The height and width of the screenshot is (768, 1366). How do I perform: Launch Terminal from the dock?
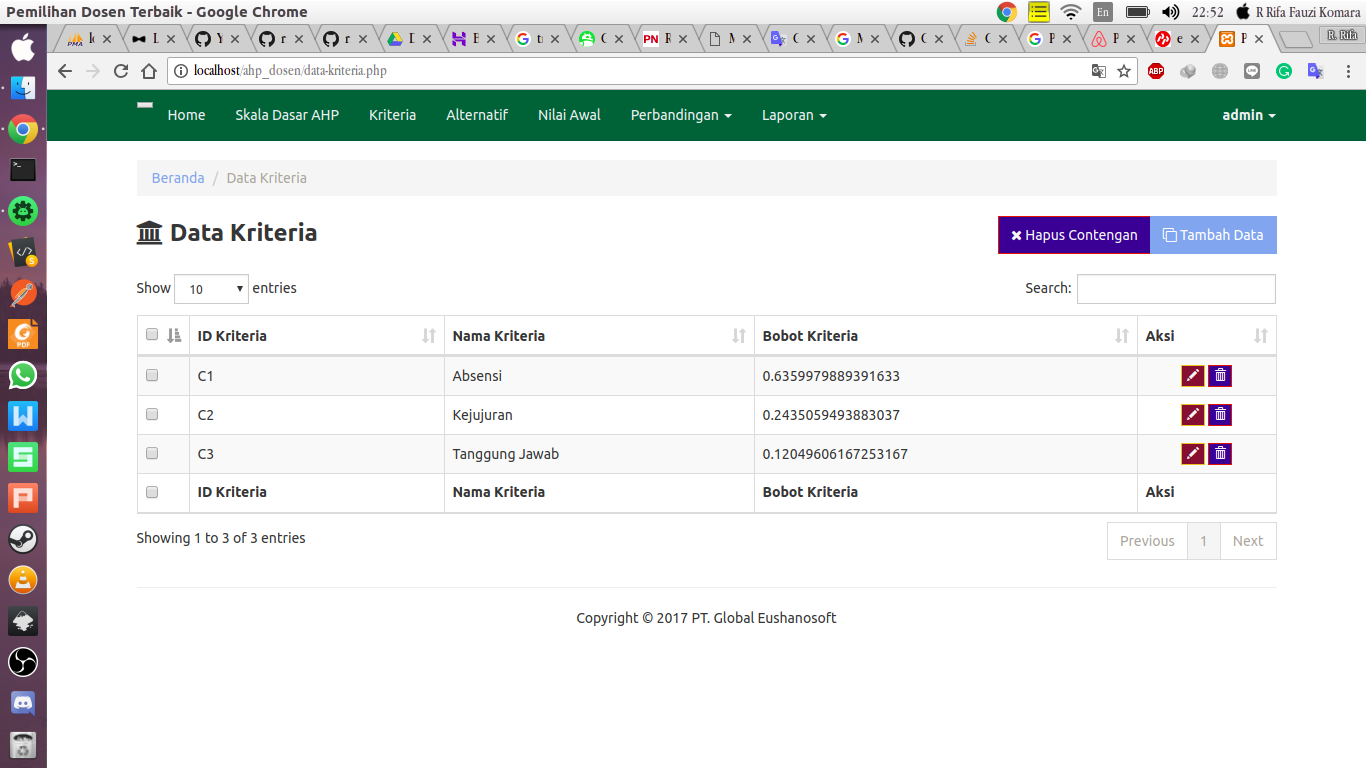tap(23, 170)
